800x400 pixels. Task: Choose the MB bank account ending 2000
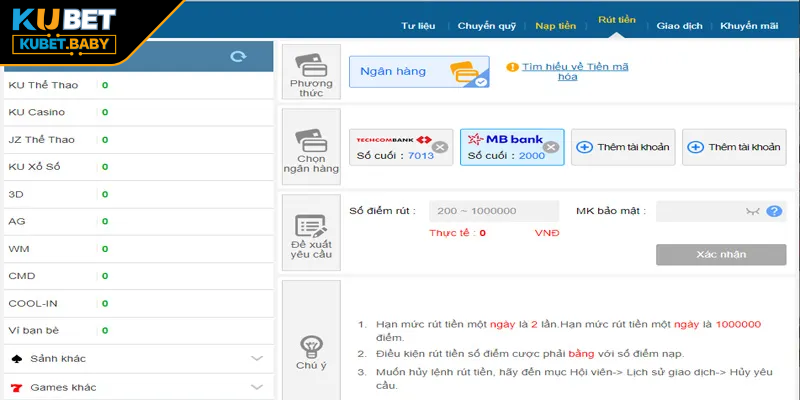pyautogui.click(x=512, y=147)
